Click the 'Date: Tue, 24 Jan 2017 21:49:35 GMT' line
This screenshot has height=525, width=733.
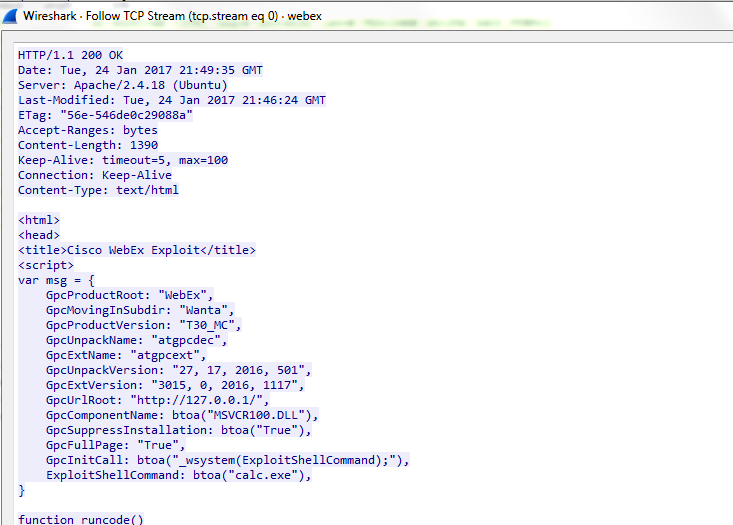point(140,70)
